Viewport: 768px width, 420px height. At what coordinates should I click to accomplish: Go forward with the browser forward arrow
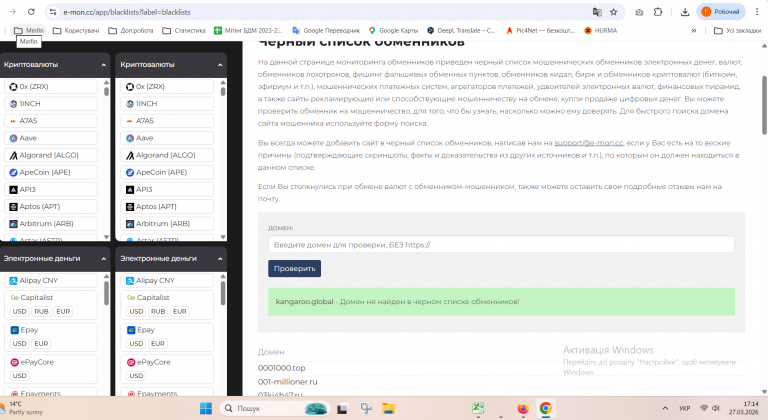point(13,12)
